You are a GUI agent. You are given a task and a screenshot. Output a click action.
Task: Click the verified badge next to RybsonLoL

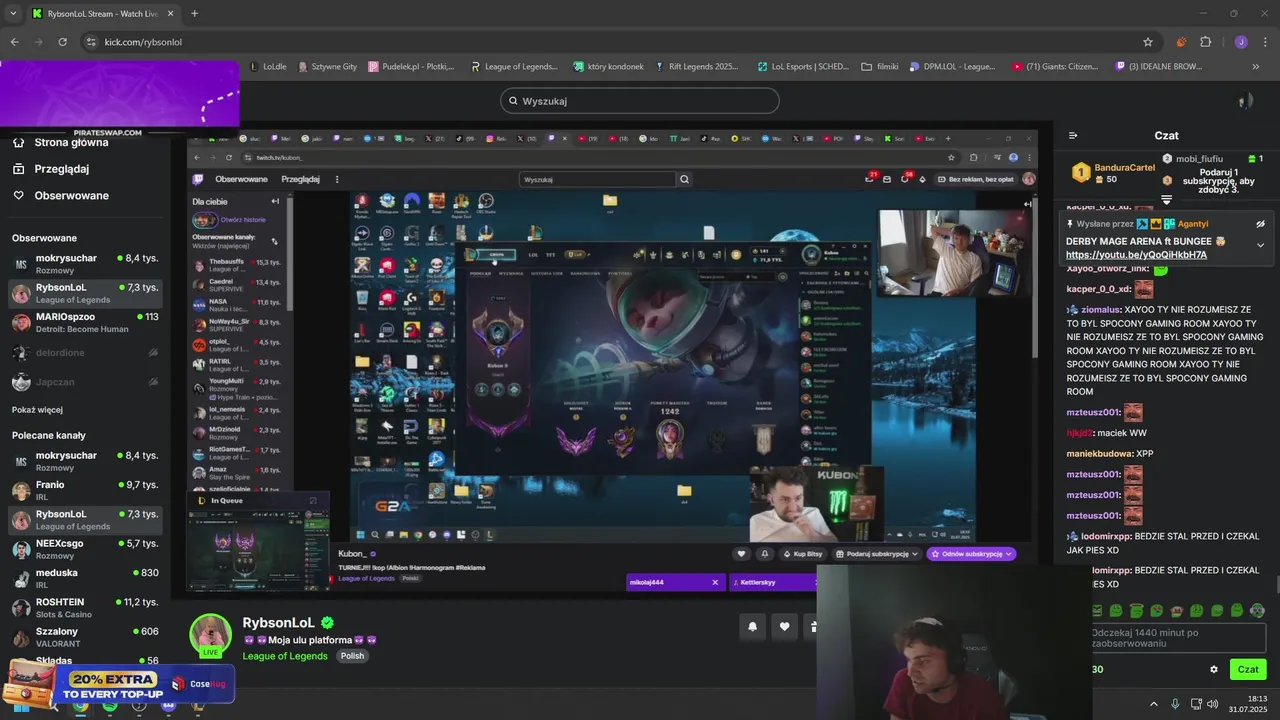(x=327, y=623)
